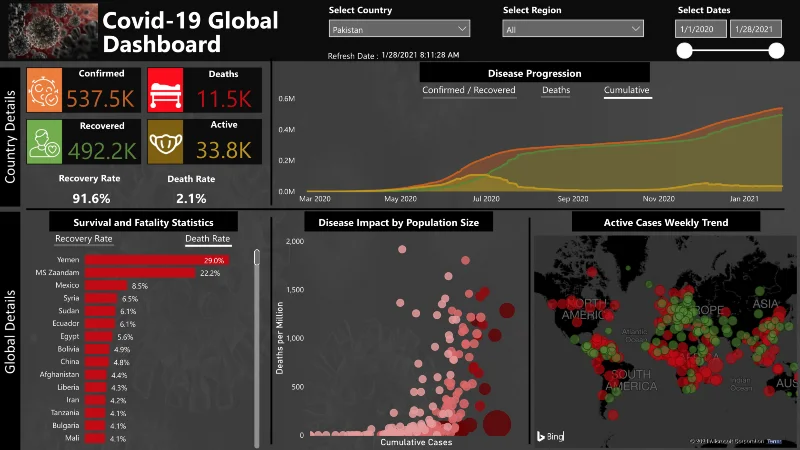Select the Sudan row label

tap(68, 311)
